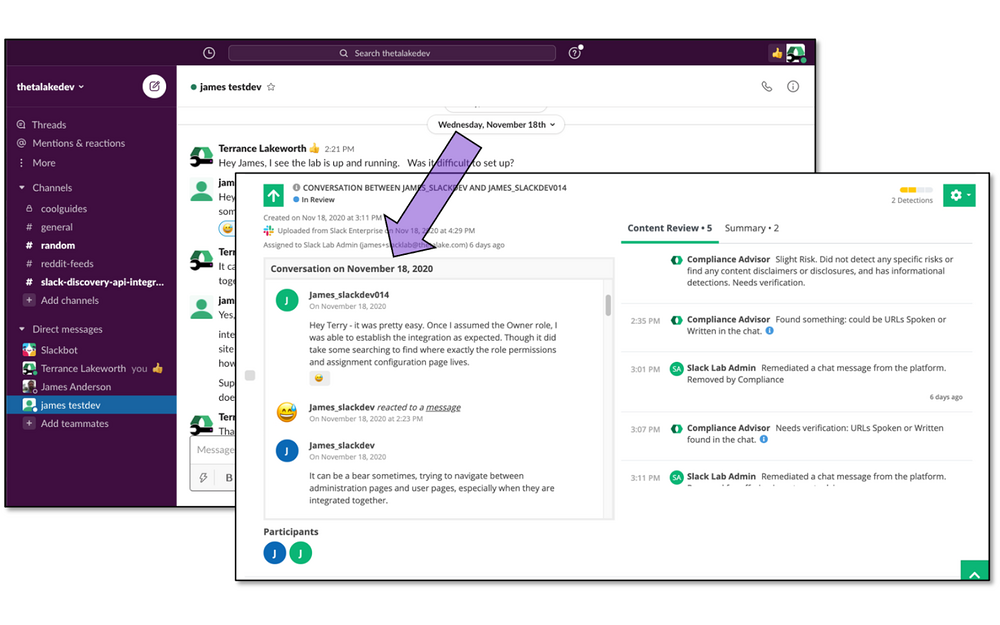Star the james testdev conversation
Viewport: 1000px width, 625px height.
tap(271, 87)
